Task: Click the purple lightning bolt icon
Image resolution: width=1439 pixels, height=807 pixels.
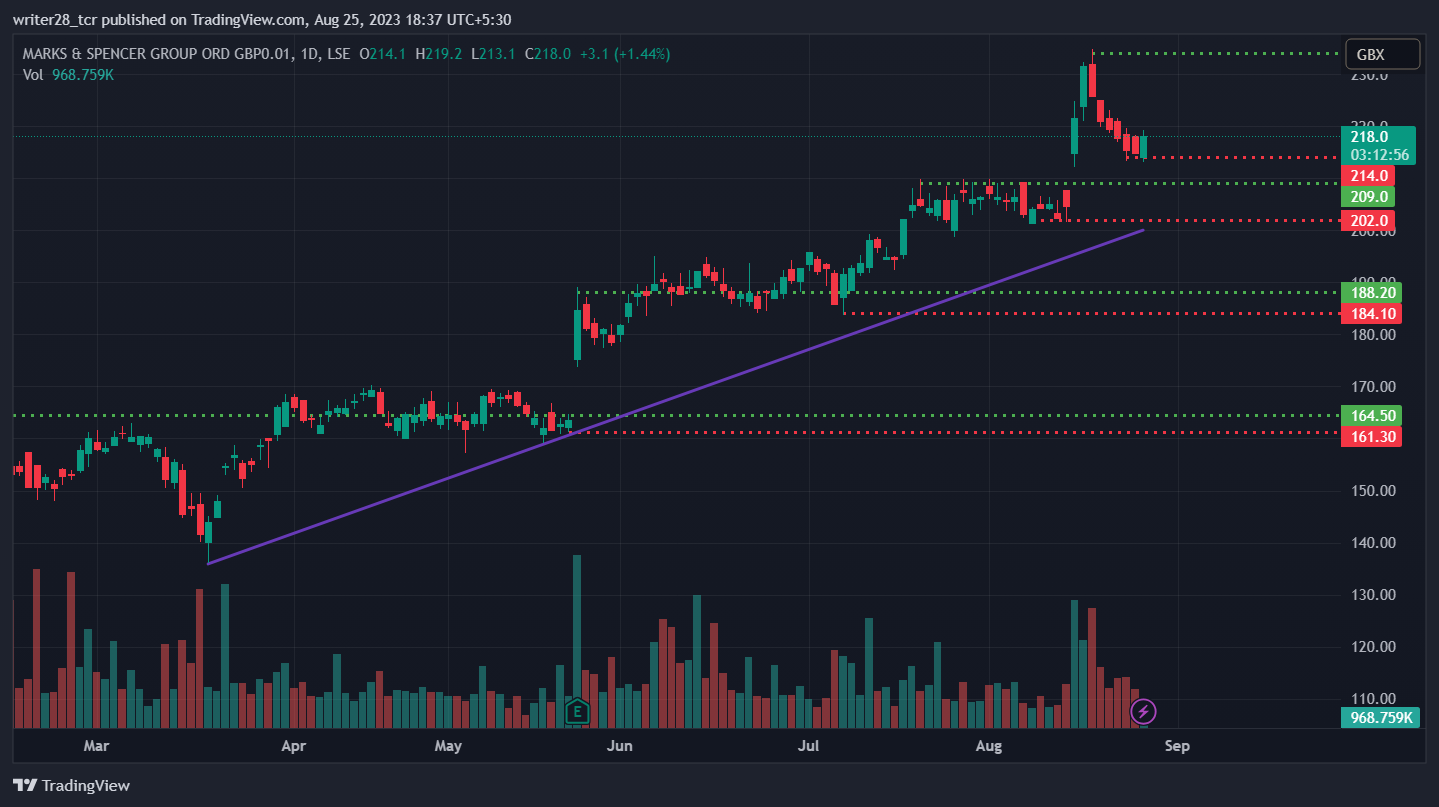Action: pos(1144,712)
